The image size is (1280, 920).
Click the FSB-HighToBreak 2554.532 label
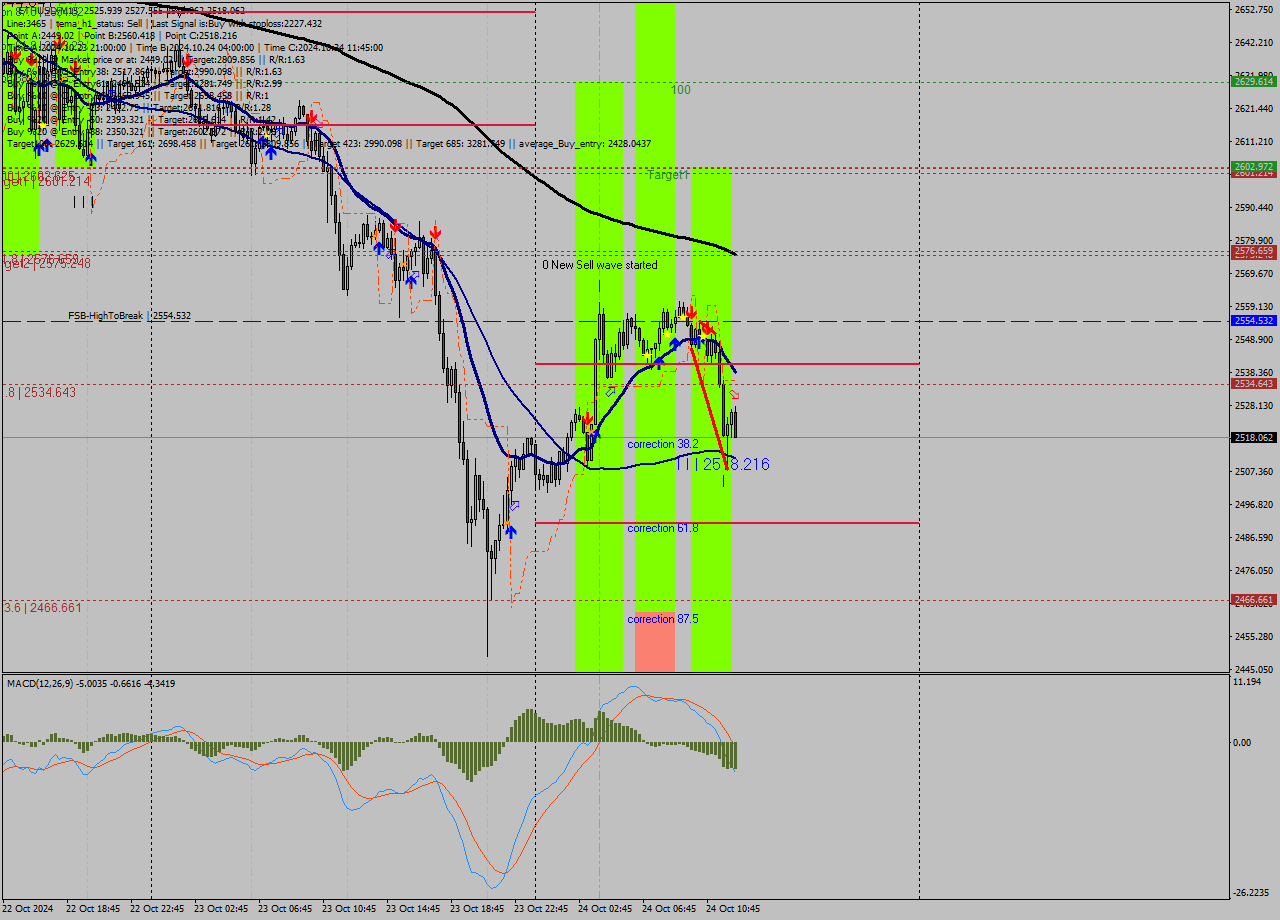pos(129,316)
